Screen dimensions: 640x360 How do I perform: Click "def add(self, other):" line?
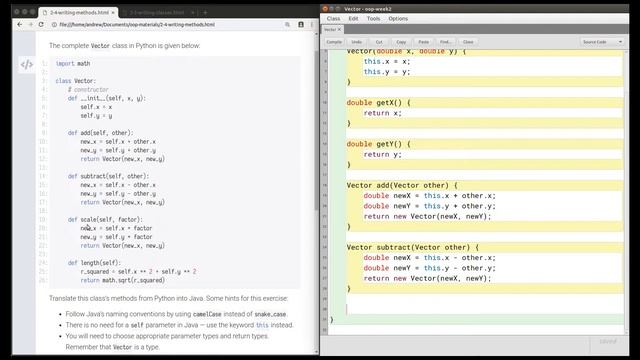tap(100, 133)
